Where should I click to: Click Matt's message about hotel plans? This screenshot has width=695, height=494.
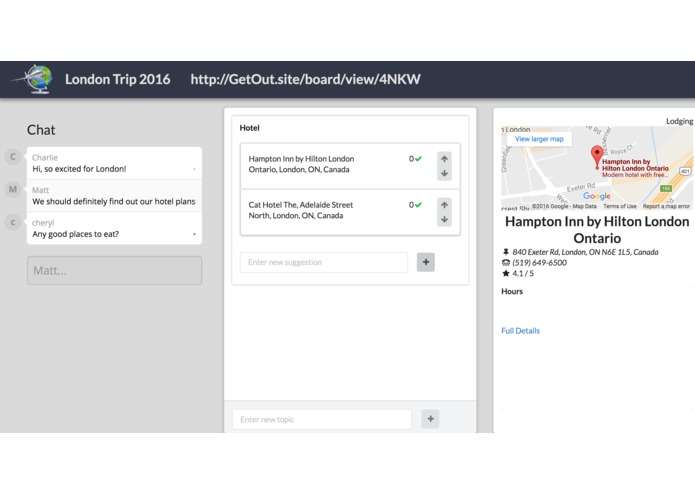pos(113,202)
